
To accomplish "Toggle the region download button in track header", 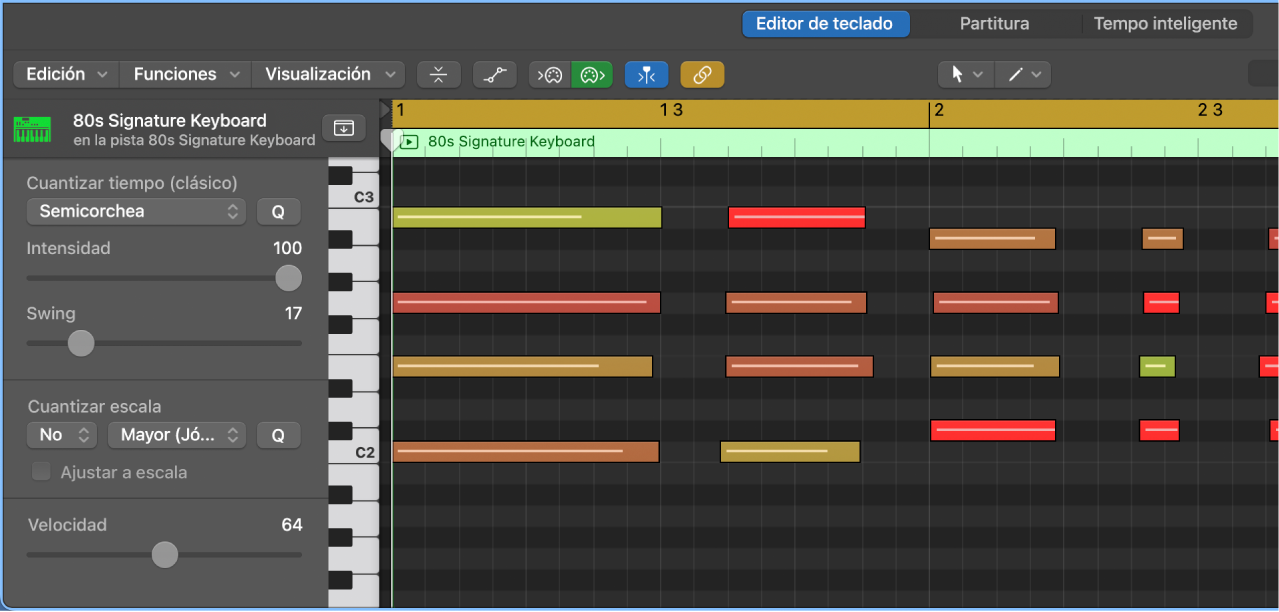I will pos(343,128).
